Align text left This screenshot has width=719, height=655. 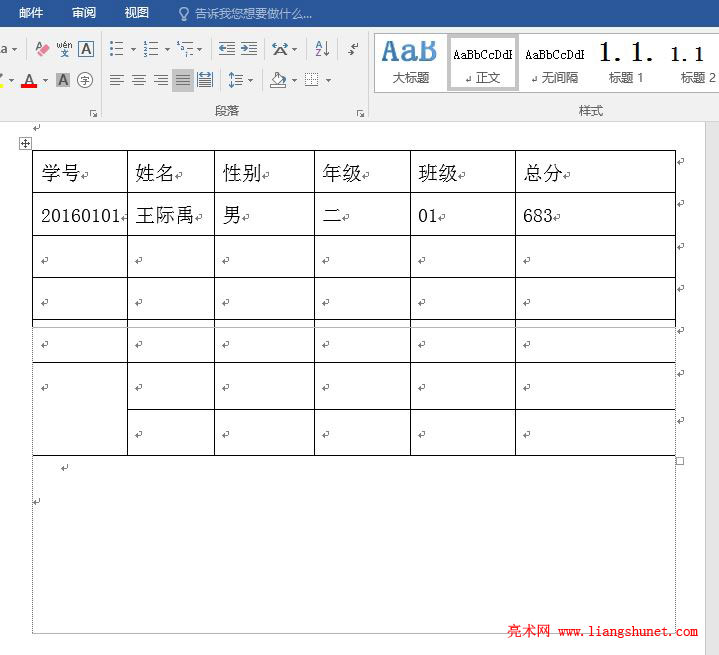click(117, 80)
